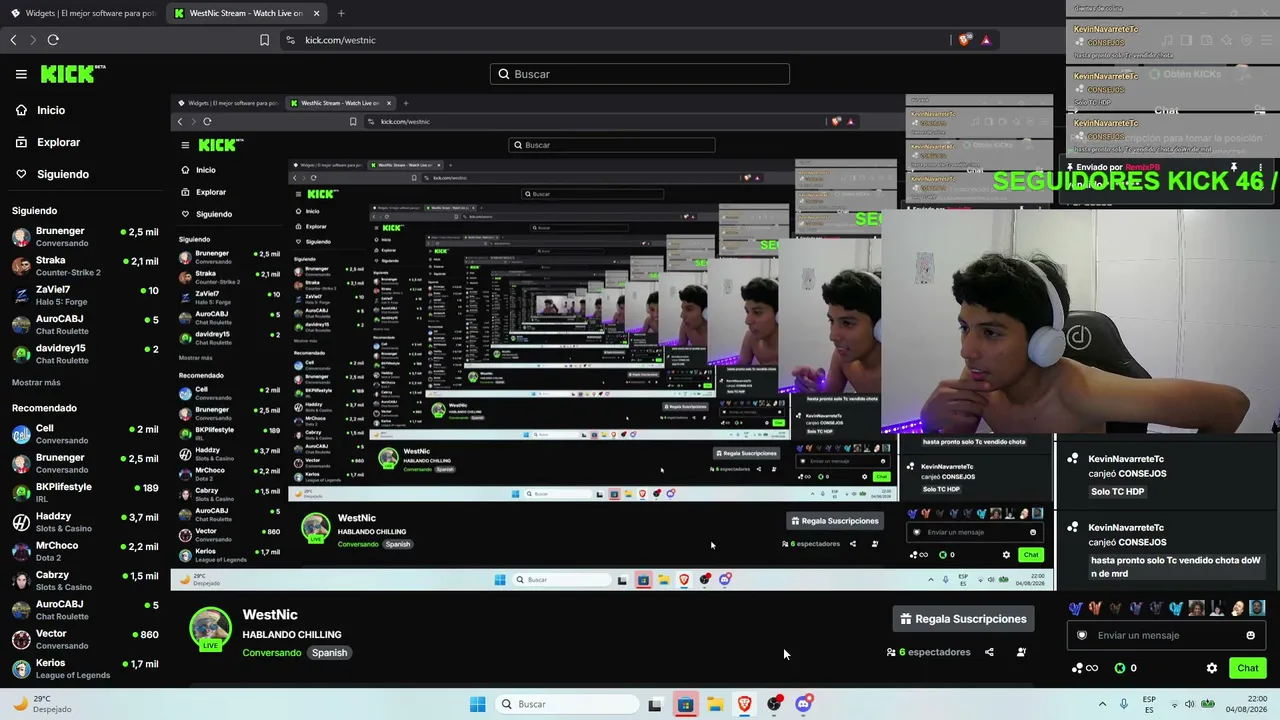Click the Enviar un mensaje chat input
This screenshot has height=720, width=1280.
pos(1166,635)
